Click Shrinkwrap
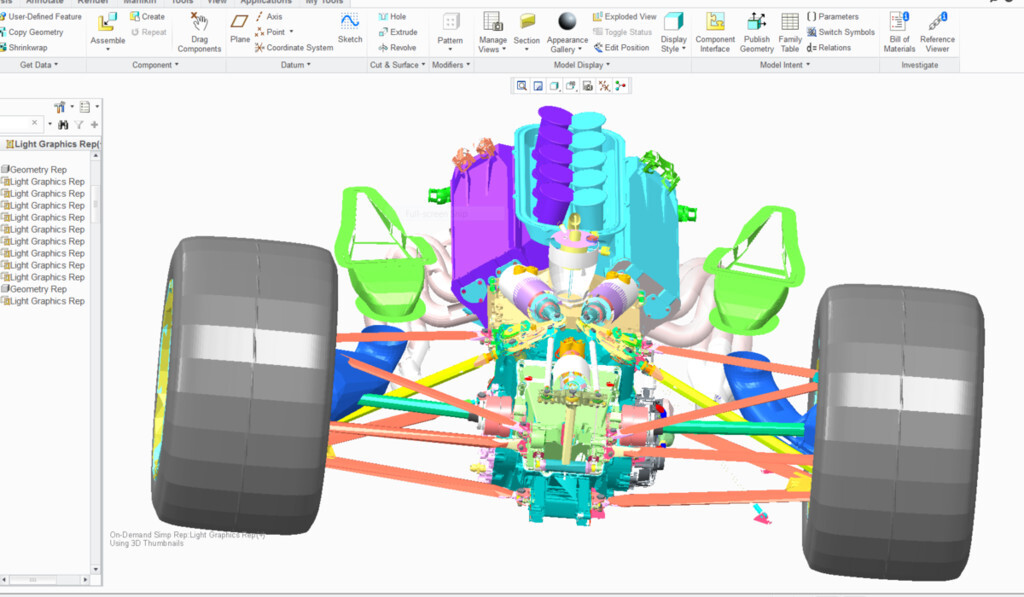The width and height of the screenshot is (1024, 597). tap(24, 47)
